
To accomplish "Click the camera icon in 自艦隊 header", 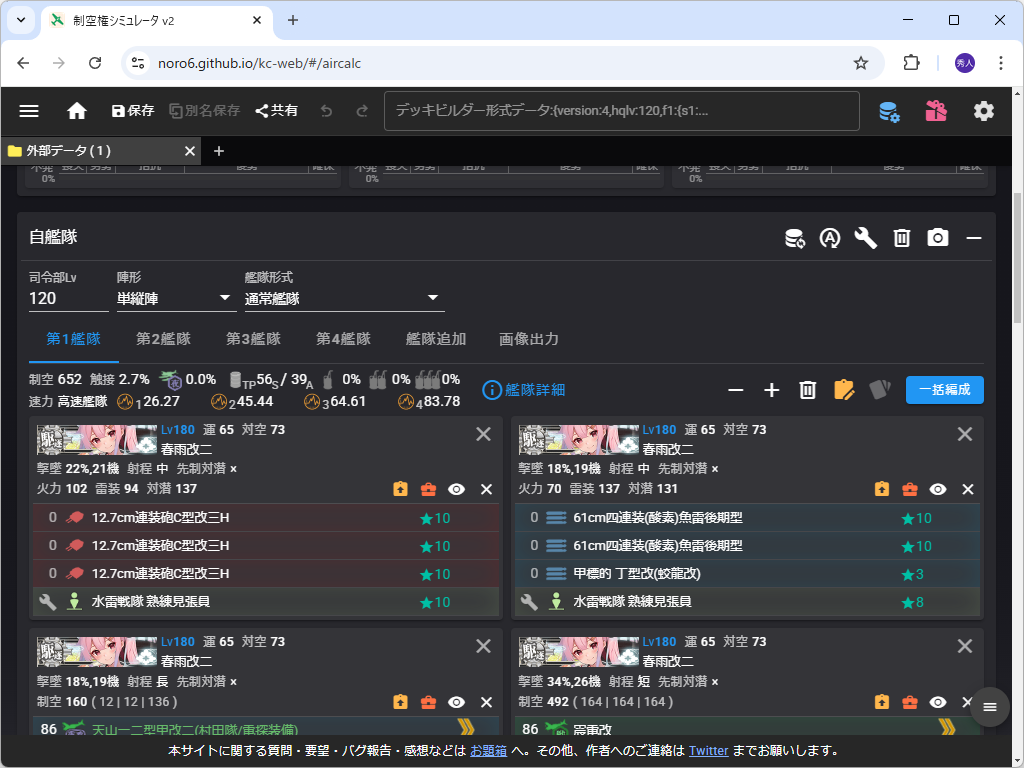I will point(937,238).
